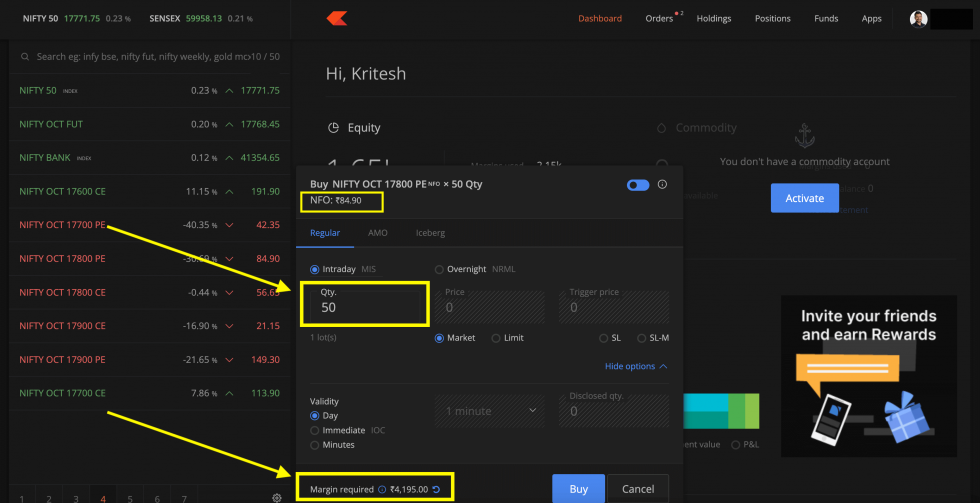Switch to watchlist page 2
This screenshot has height=503, width=980.
(x=49, y=498)
